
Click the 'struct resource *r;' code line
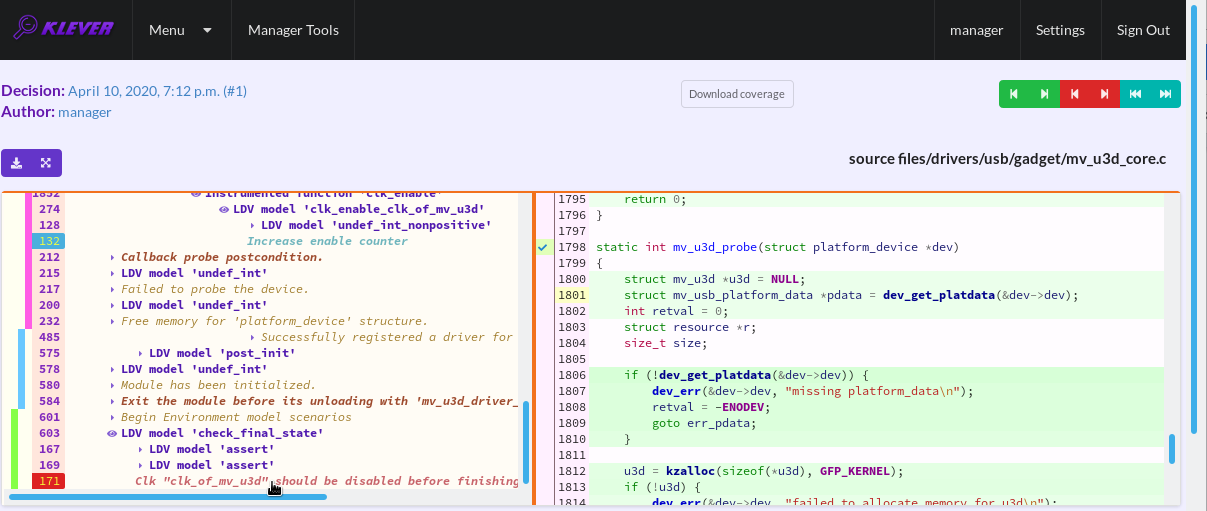(690, 327)
